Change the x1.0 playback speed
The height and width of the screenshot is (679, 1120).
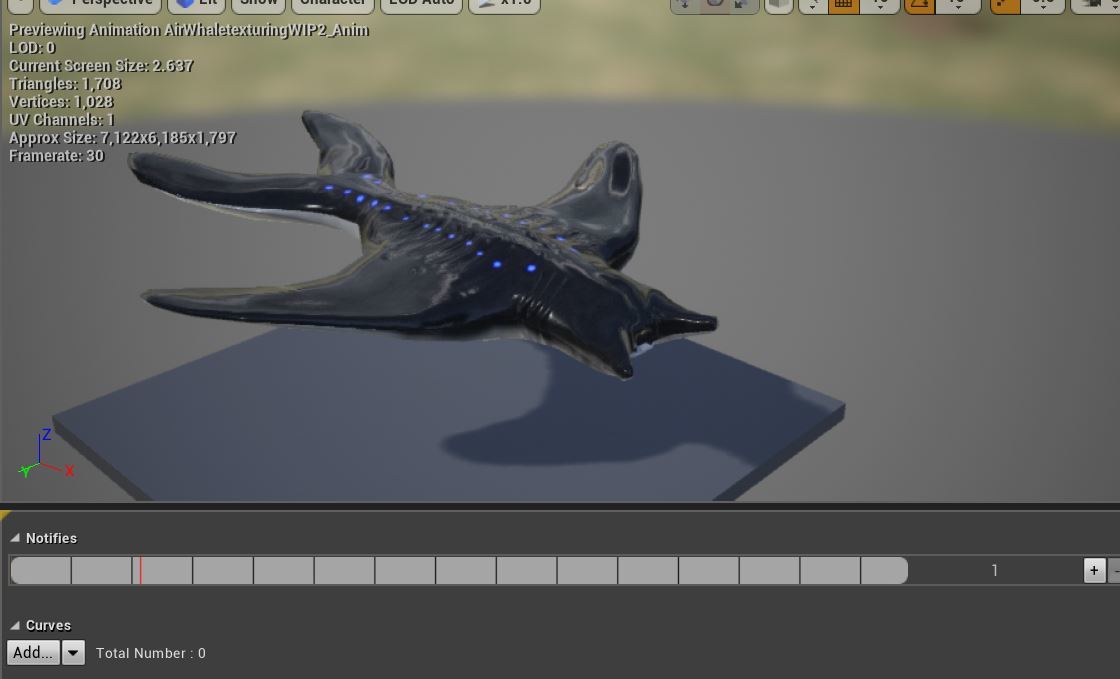coord(504,4)
